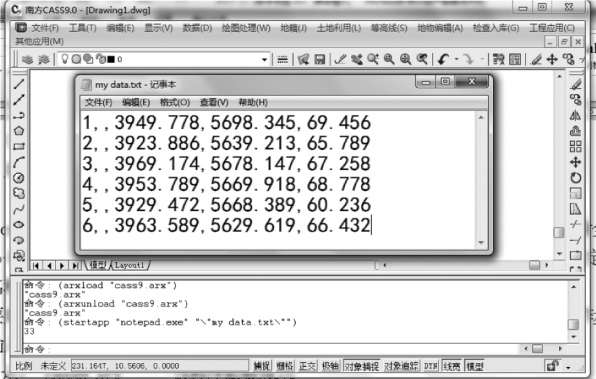Image resolution: width=596 pixels, height=379 pixels.
Task: Open 其他应用(M) menu
Action: (40, 41)
